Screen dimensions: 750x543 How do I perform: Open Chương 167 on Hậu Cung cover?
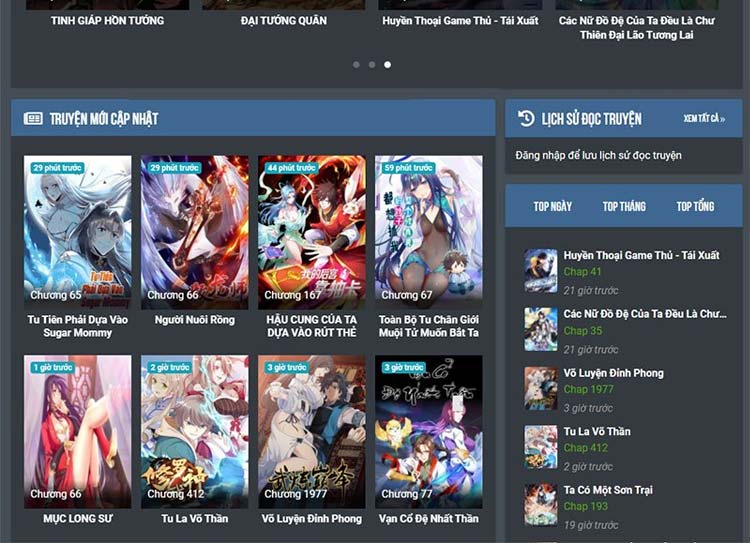[293, 295]
